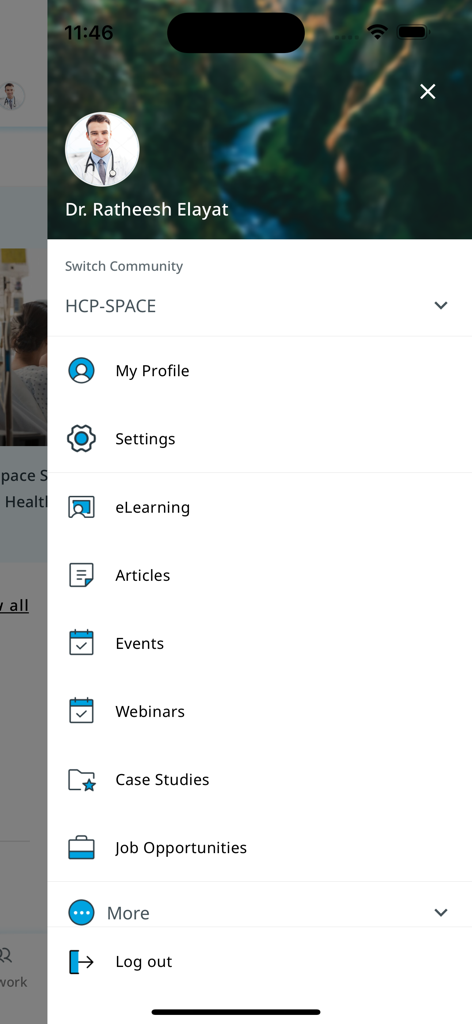Tap the doctor's profile photo

(102, 150)
